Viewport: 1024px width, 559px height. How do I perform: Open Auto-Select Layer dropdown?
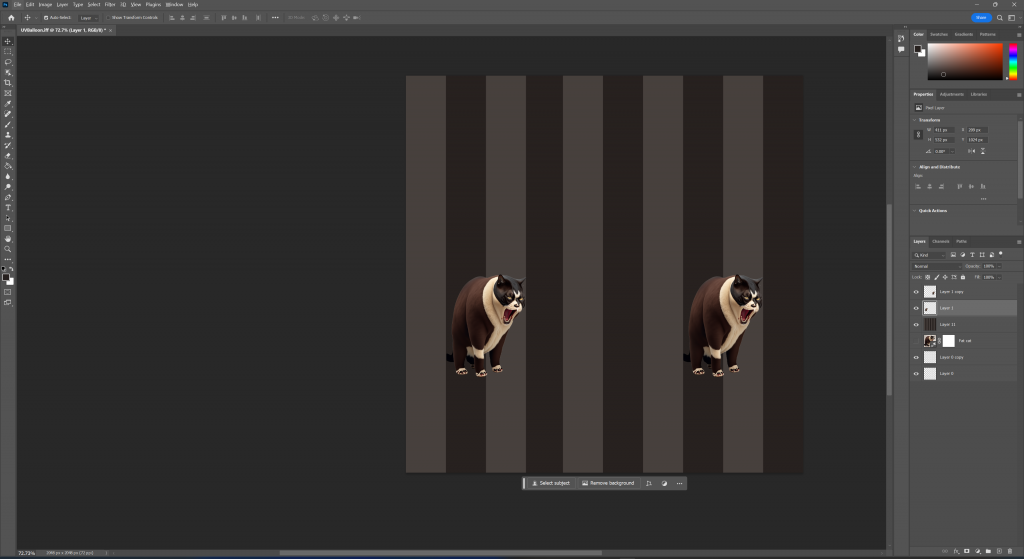(89, 18)
